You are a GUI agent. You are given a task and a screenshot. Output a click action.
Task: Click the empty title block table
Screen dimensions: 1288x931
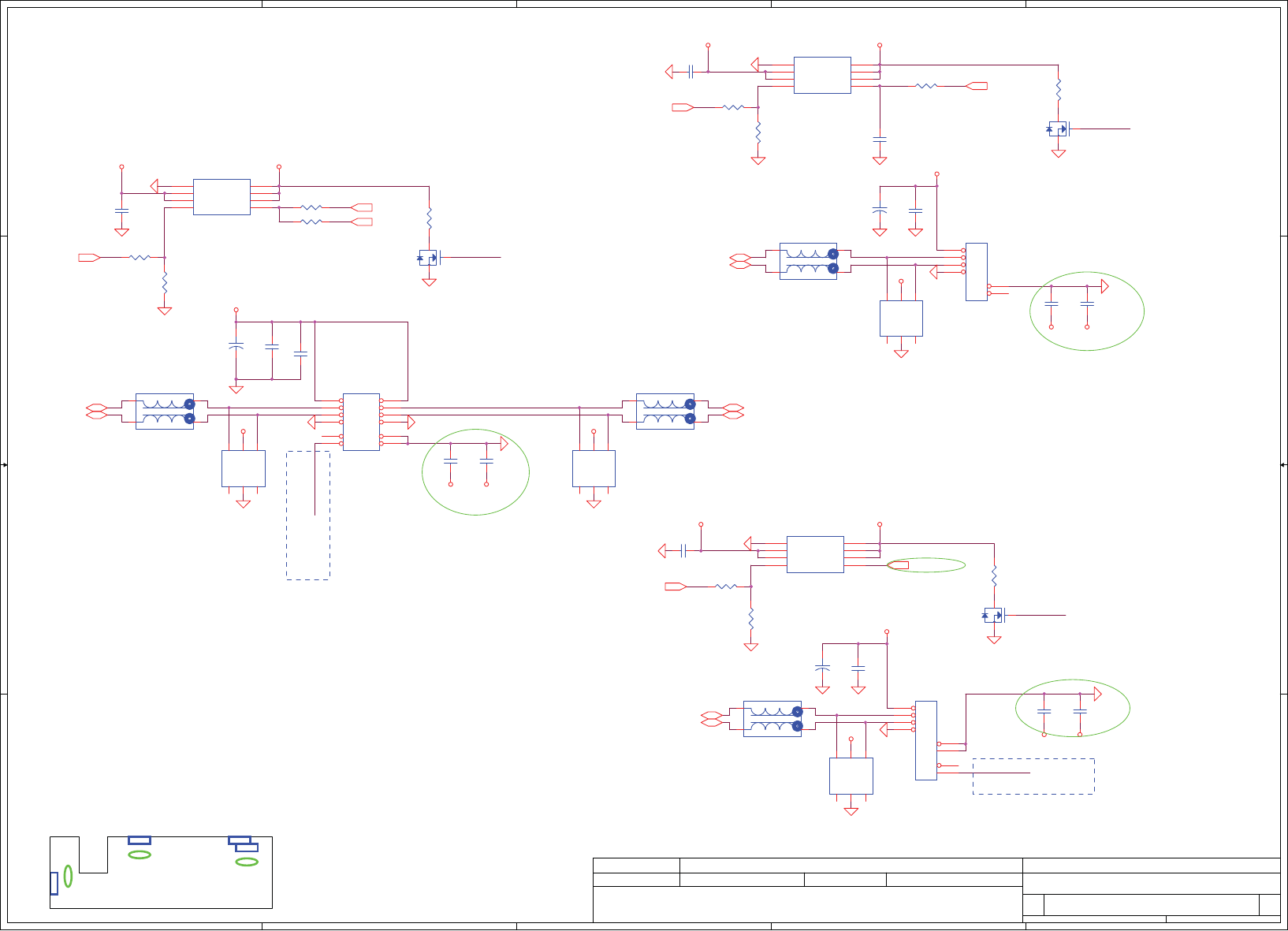click(936, 890)
